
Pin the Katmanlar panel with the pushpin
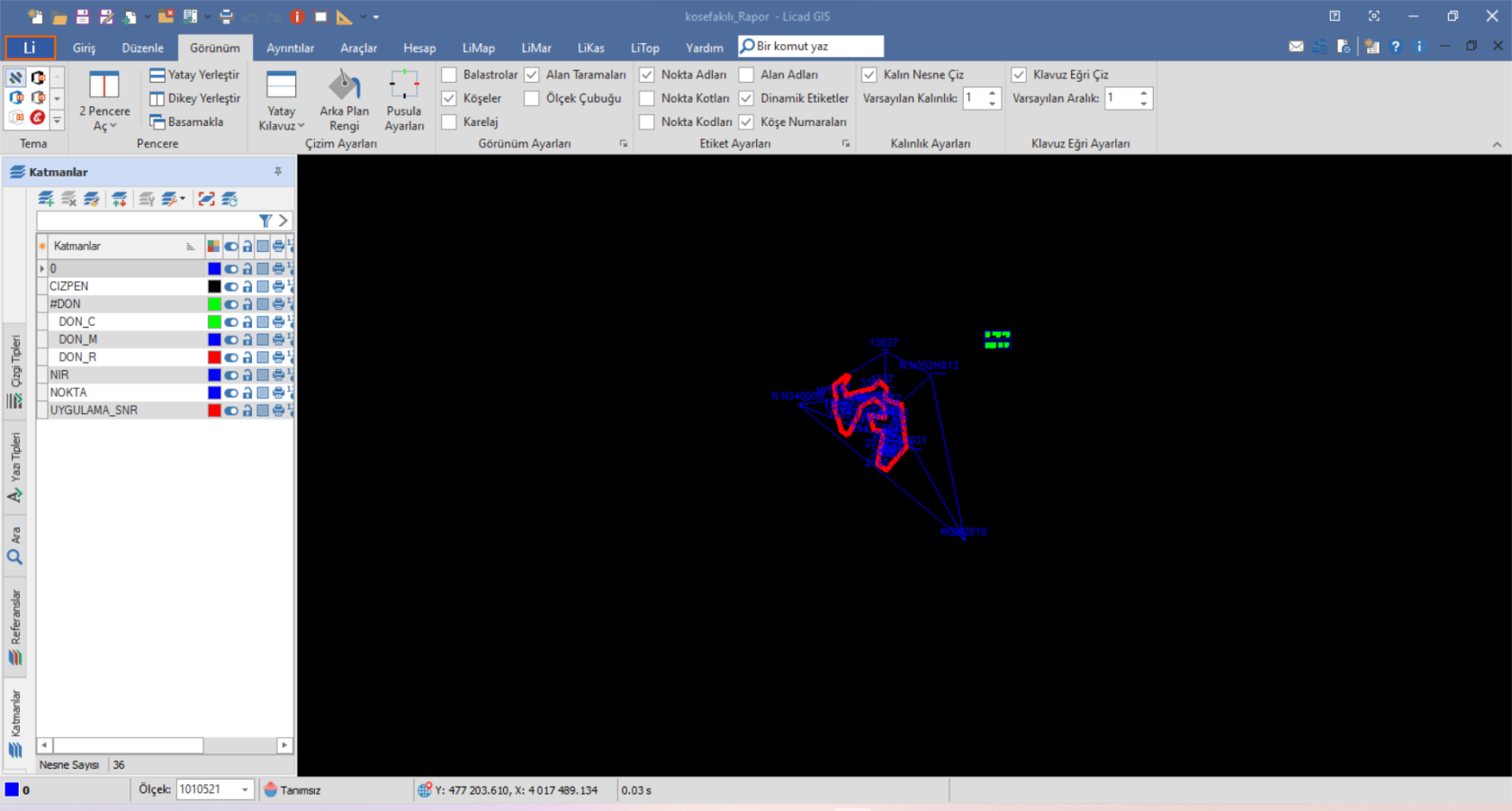tap(278, 171)
